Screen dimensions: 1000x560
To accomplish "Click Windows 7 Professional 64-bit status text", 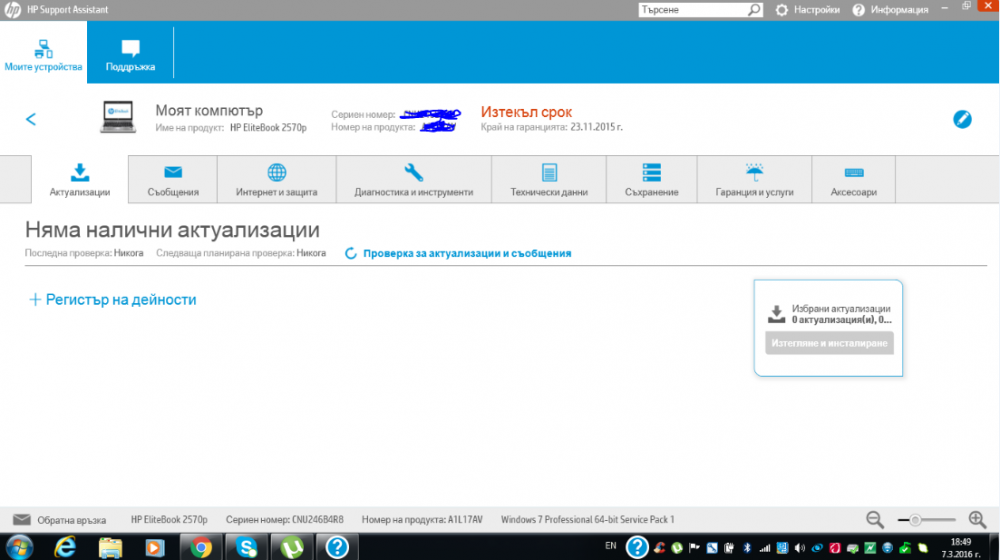I will tap(587, 520).
